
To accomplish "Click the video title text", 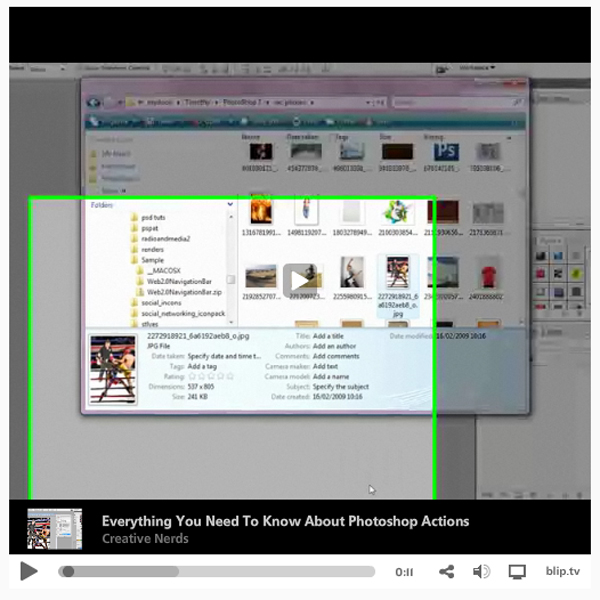I will tap(285, 521).
